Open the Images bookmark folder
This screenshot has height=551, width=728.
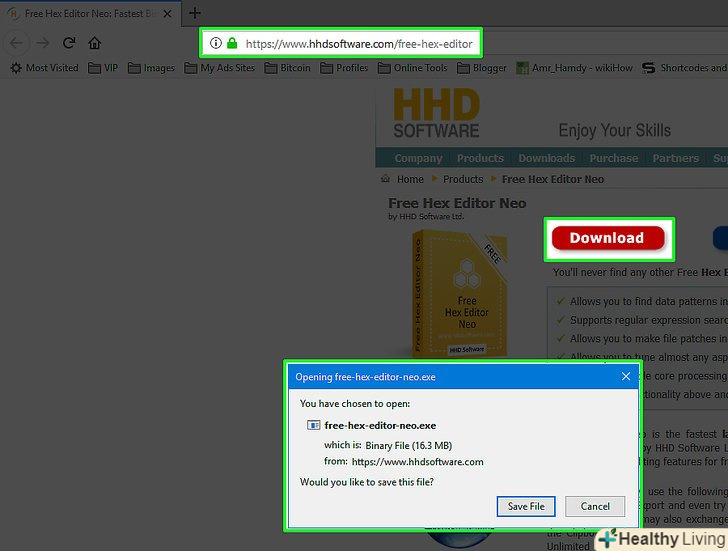tap(151, 68)
